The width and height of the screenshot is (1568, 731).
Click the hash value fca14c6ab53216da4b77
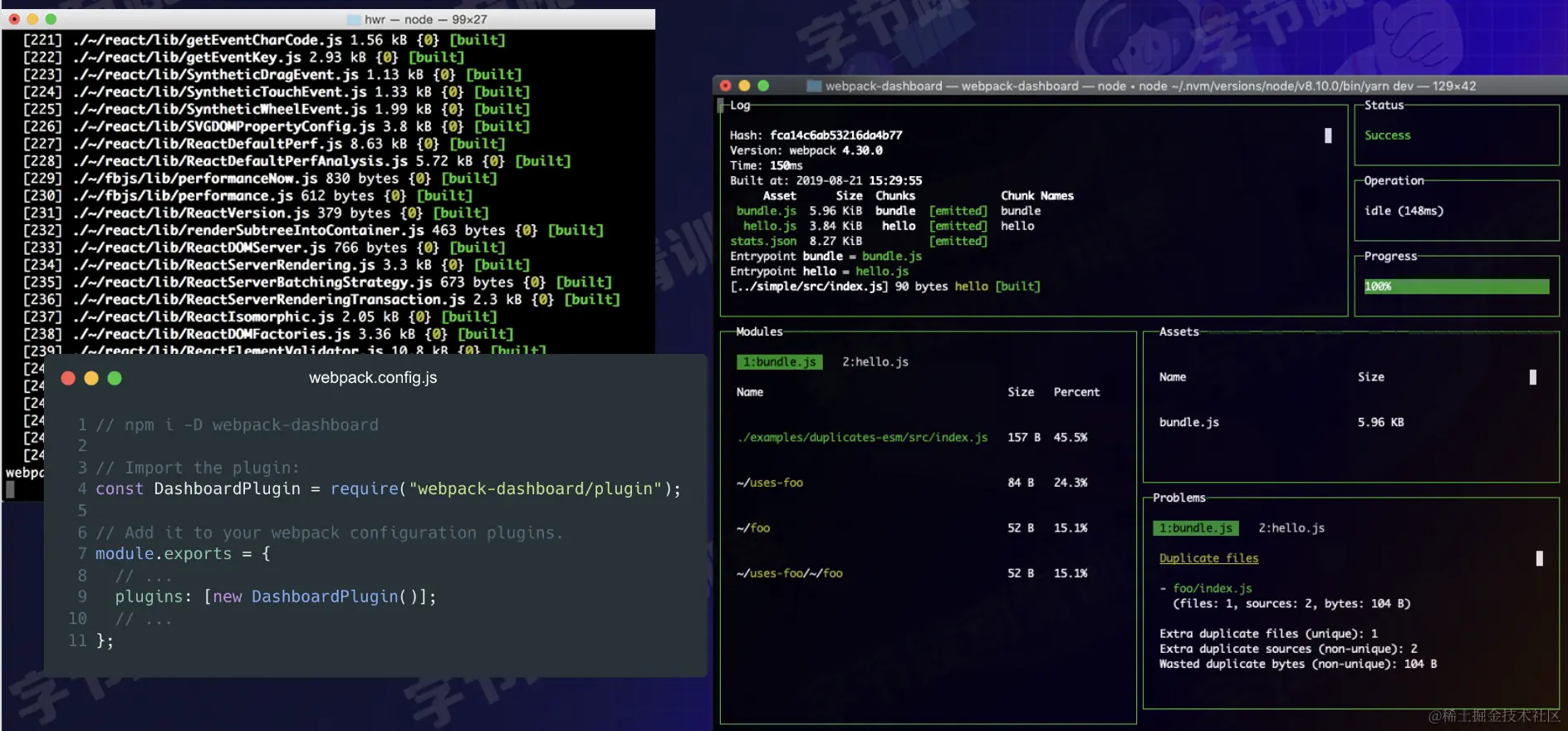point(835,135)
